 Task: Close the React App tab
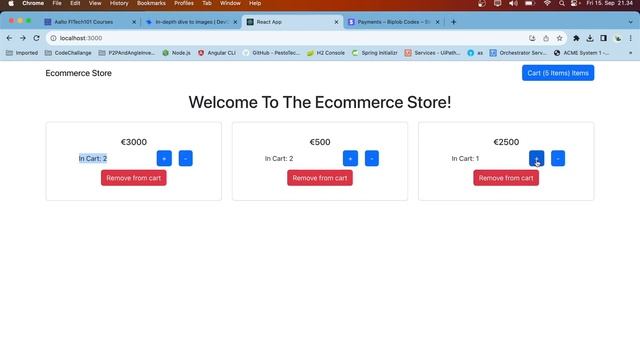(x=336, y=22)
